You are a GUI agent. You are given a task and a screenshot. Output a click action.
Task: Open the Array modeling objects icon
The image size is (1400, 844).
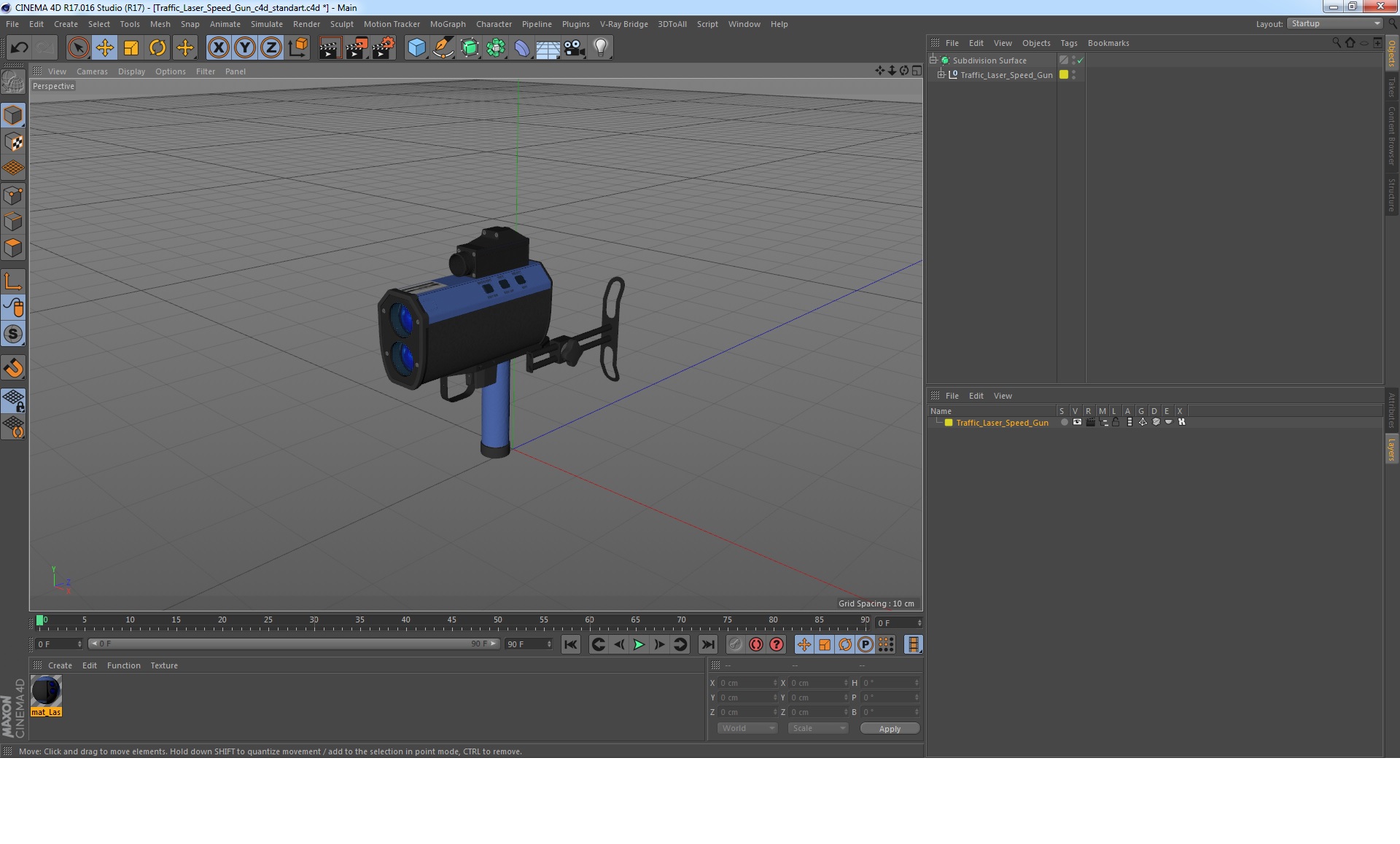(x=496, y=48)
